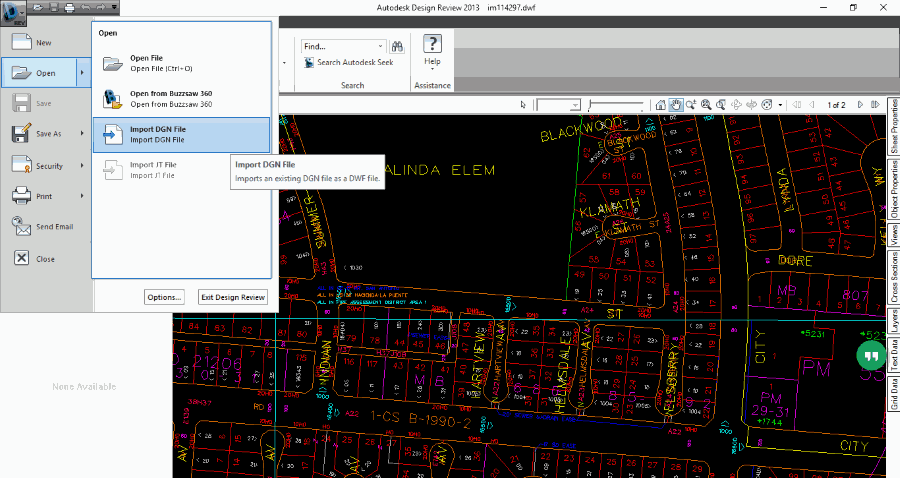900x478 pixels.
Task: Open the Find field dropdown arrow
Action: [380, 46]
